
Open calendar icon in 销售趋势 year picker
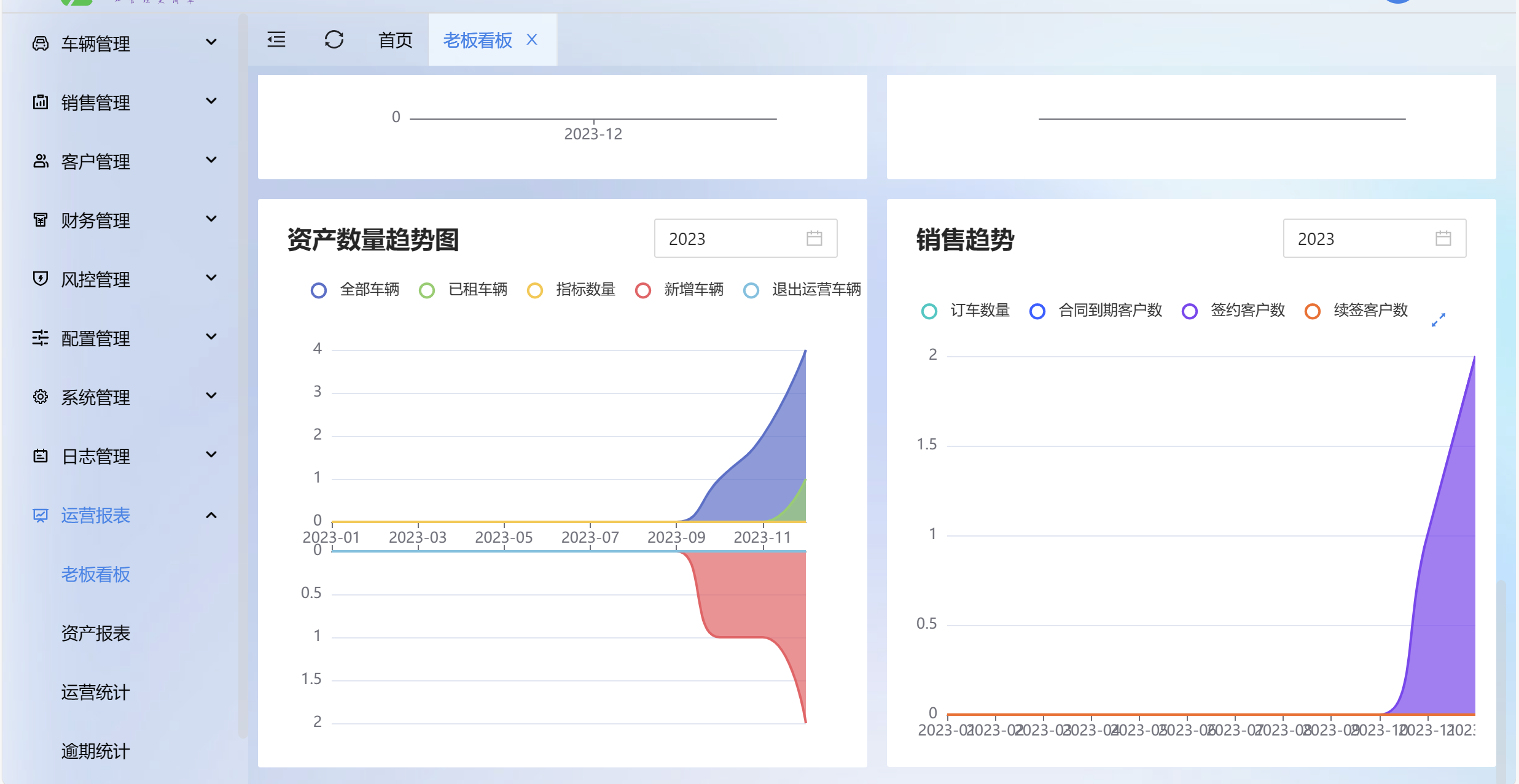tap(1443, 238)
